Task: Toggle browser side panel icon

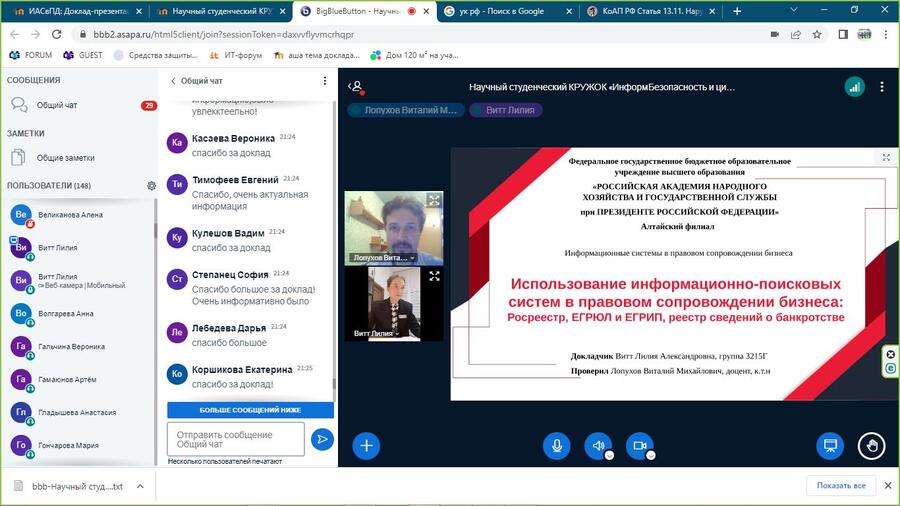Action: pyautogui.click(x=843, y=34)
